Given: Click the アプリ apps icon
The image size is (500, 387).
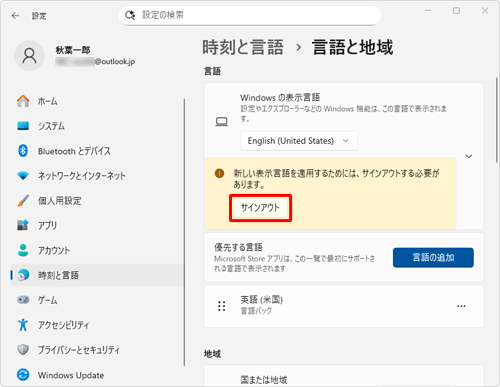Looking at the screenshot, I should point(23,225).
